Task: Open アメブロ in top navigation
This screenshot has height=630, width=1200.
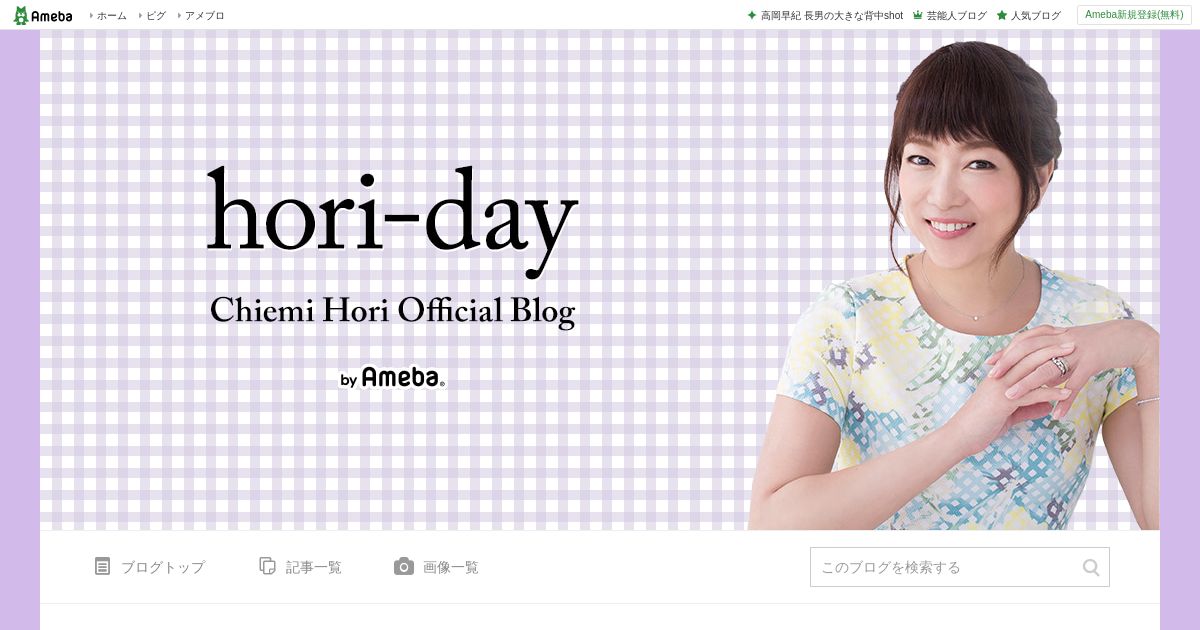Action: tap(204, 16)
